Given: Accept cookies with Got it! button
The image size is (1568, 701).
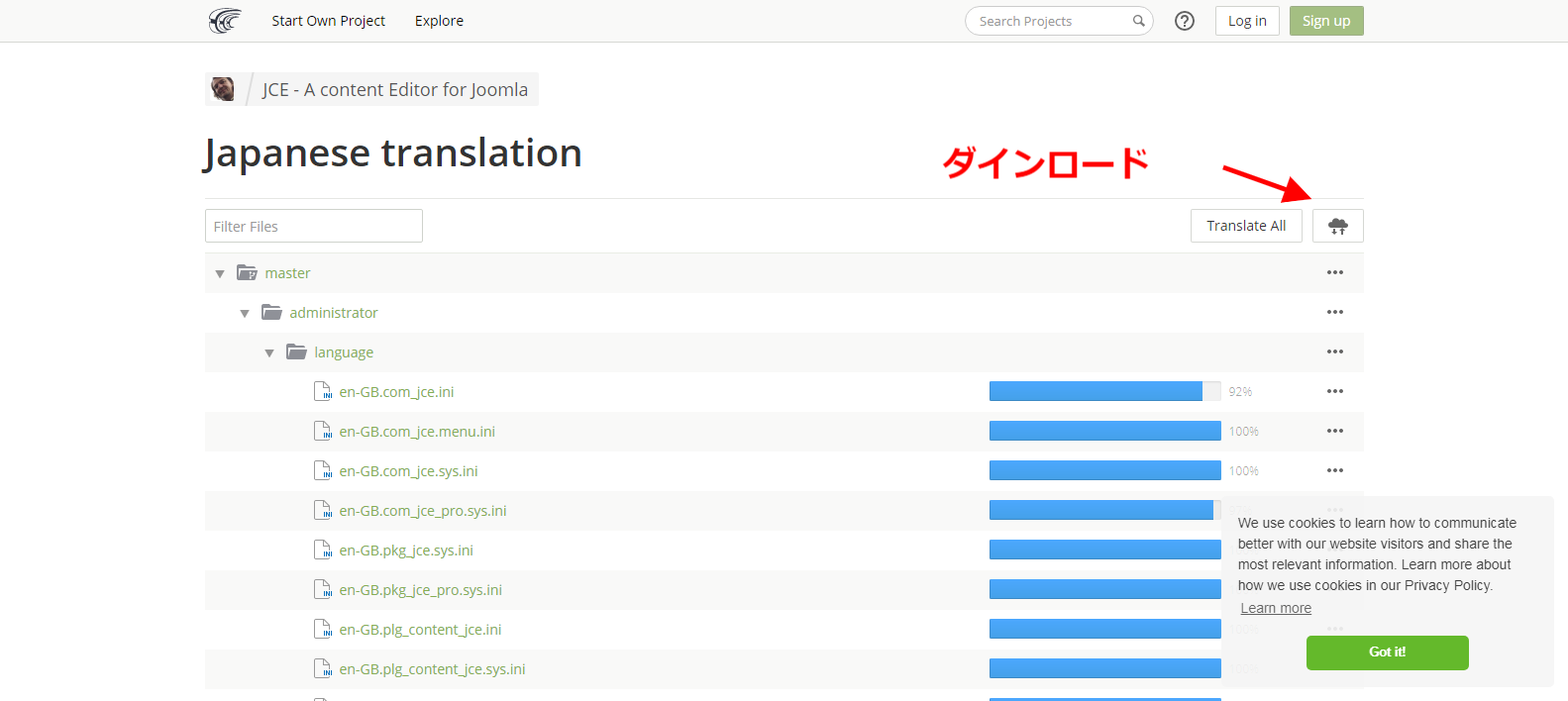Looking at the screenshot, I should [x=1387, y=652].
